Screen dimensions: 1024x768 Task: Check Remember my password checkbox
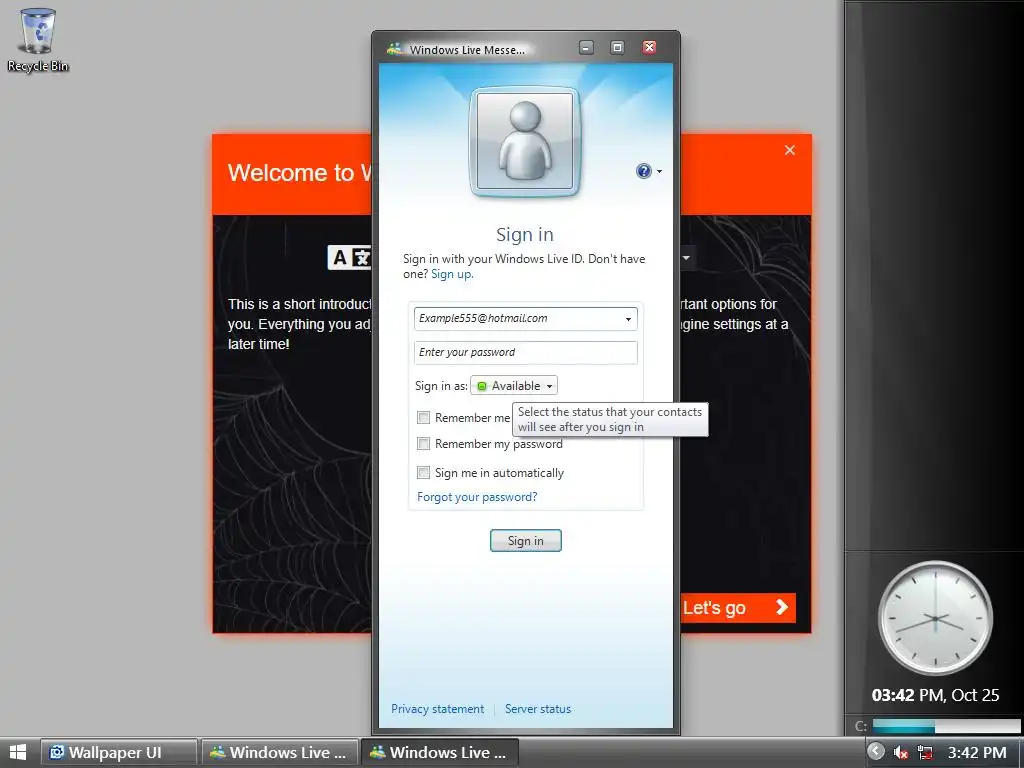coord(423,444)
